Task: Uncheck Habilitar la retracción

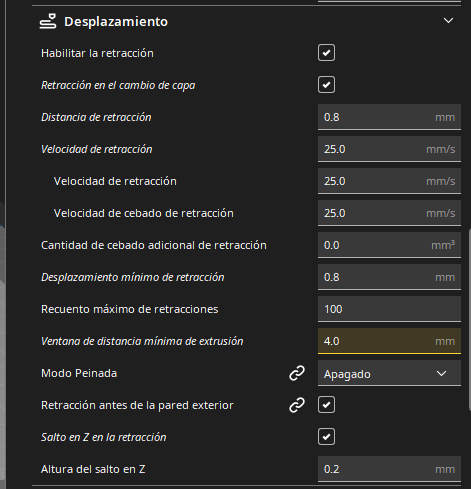Action: 326,53
